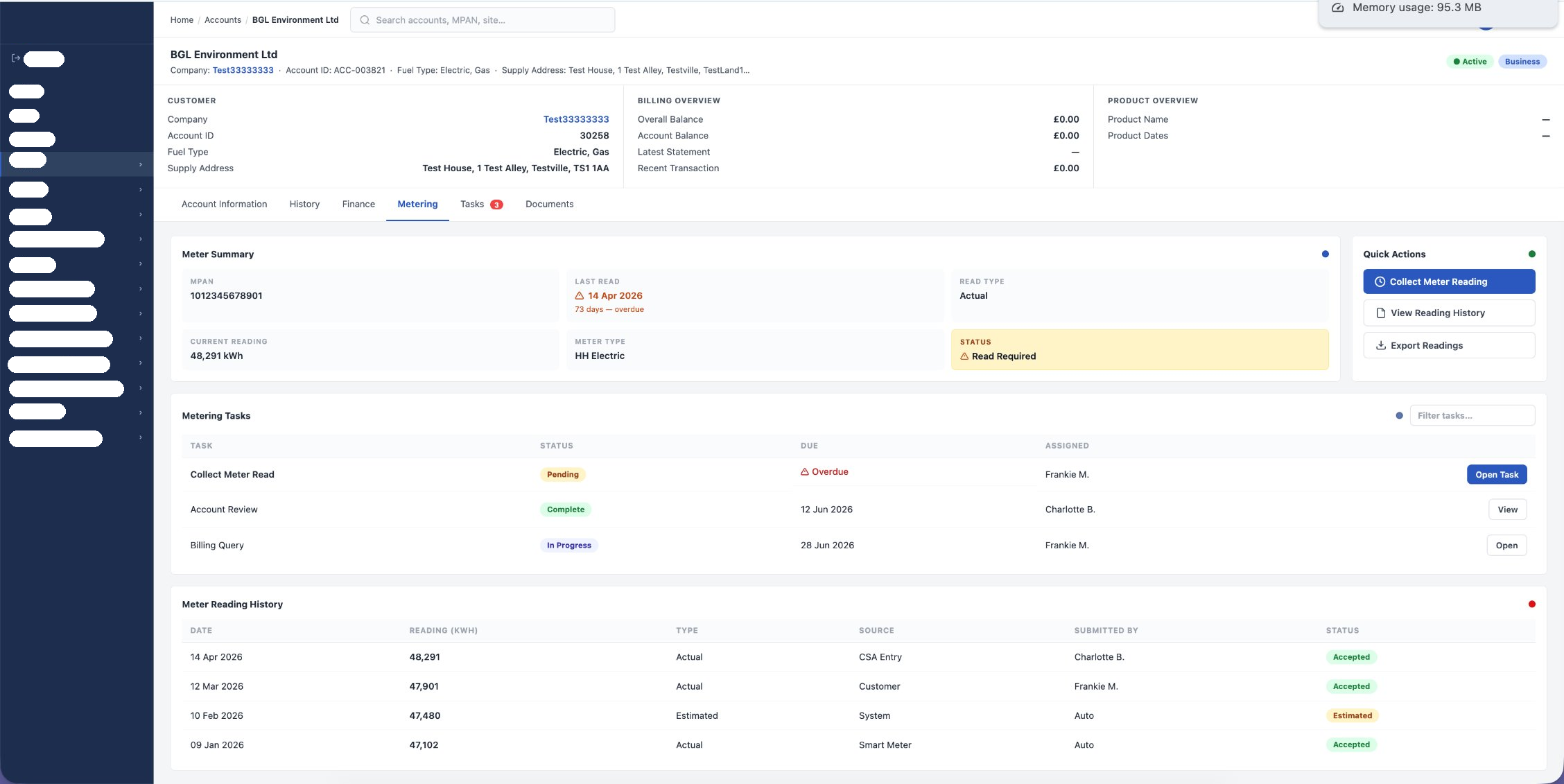Go to the Documents tab
The image size is (1564, 784).
click(549, 204)
